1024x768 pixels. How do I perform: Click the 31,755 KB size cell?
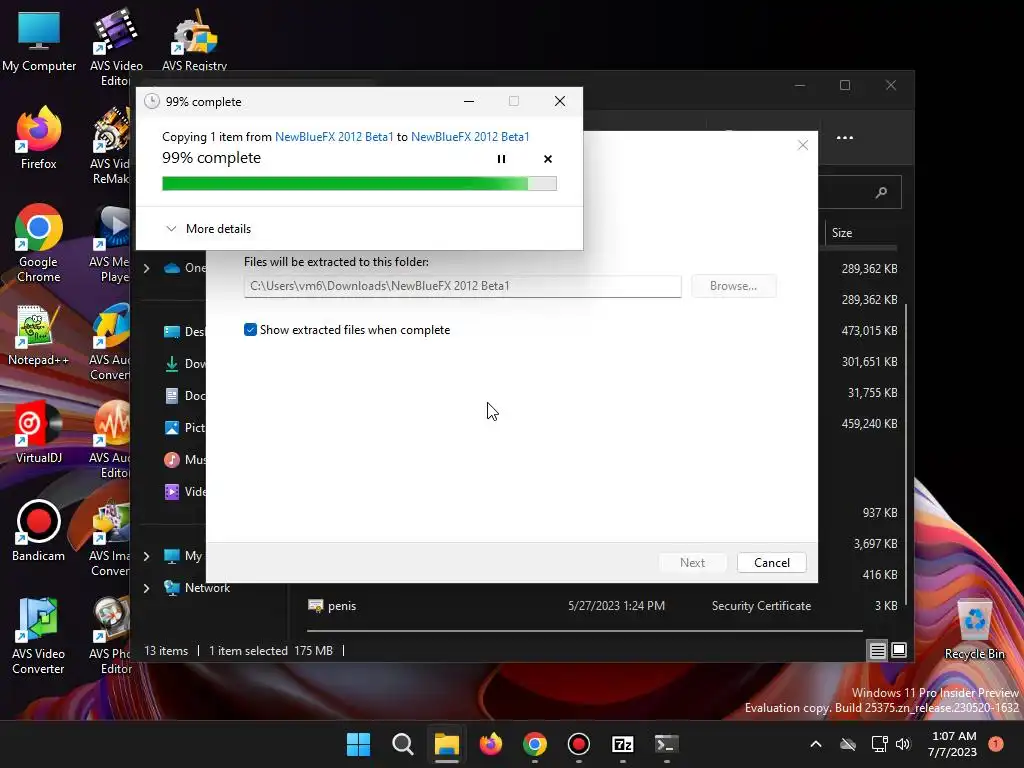(872, 392)
